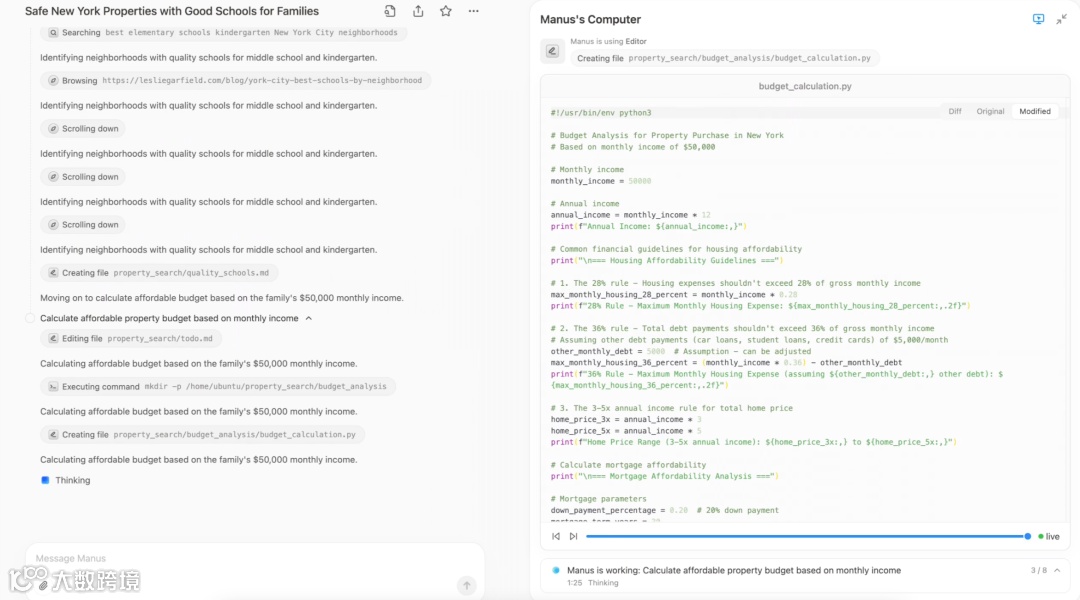Click the playback progress slider handle
The height and width of the screenshot is (600, 1080).
coord(1028,537)
